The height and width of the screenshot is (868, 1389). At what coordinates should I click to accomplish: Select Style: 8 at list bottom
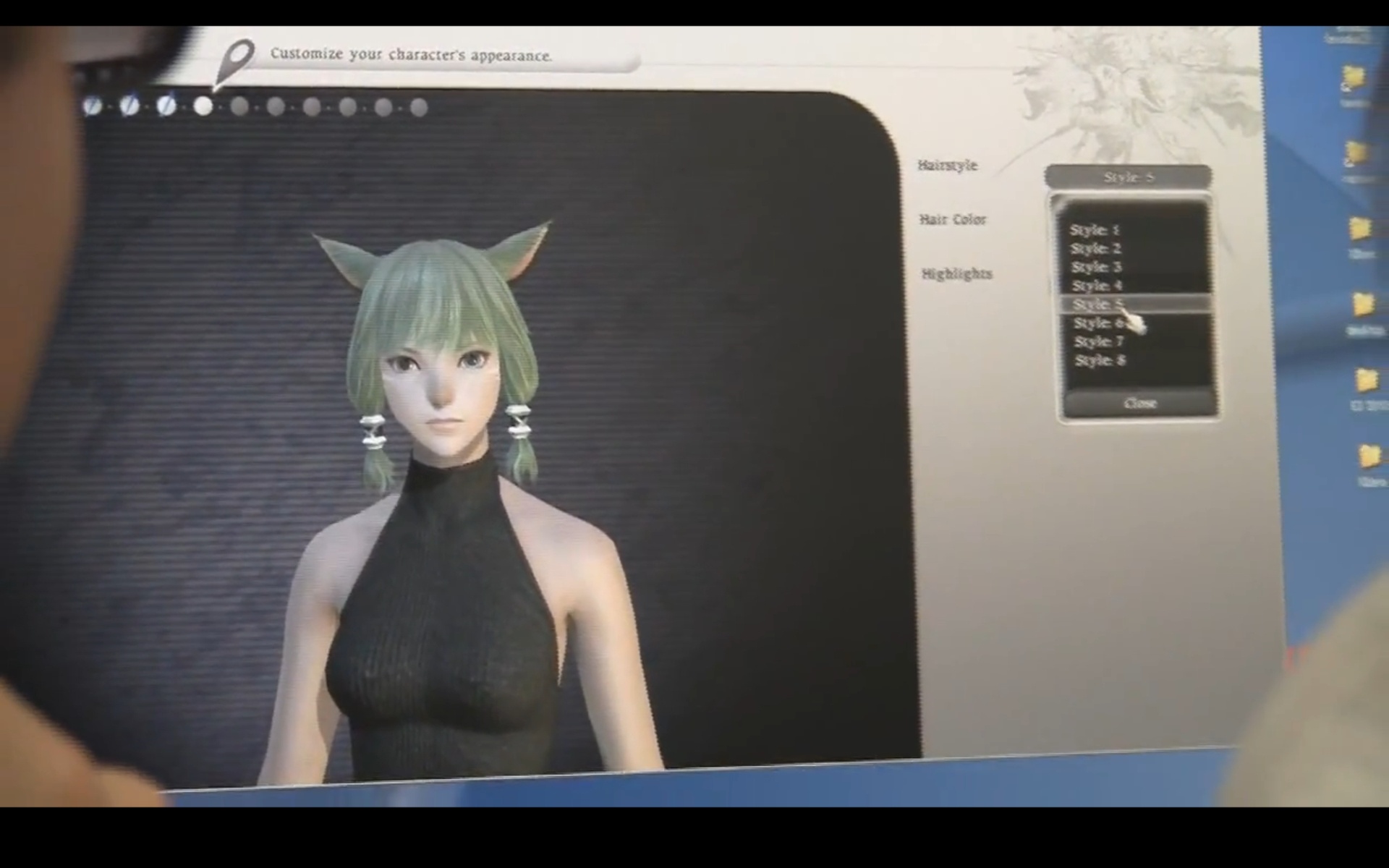pyautogui.click(x=1100, y=360)
